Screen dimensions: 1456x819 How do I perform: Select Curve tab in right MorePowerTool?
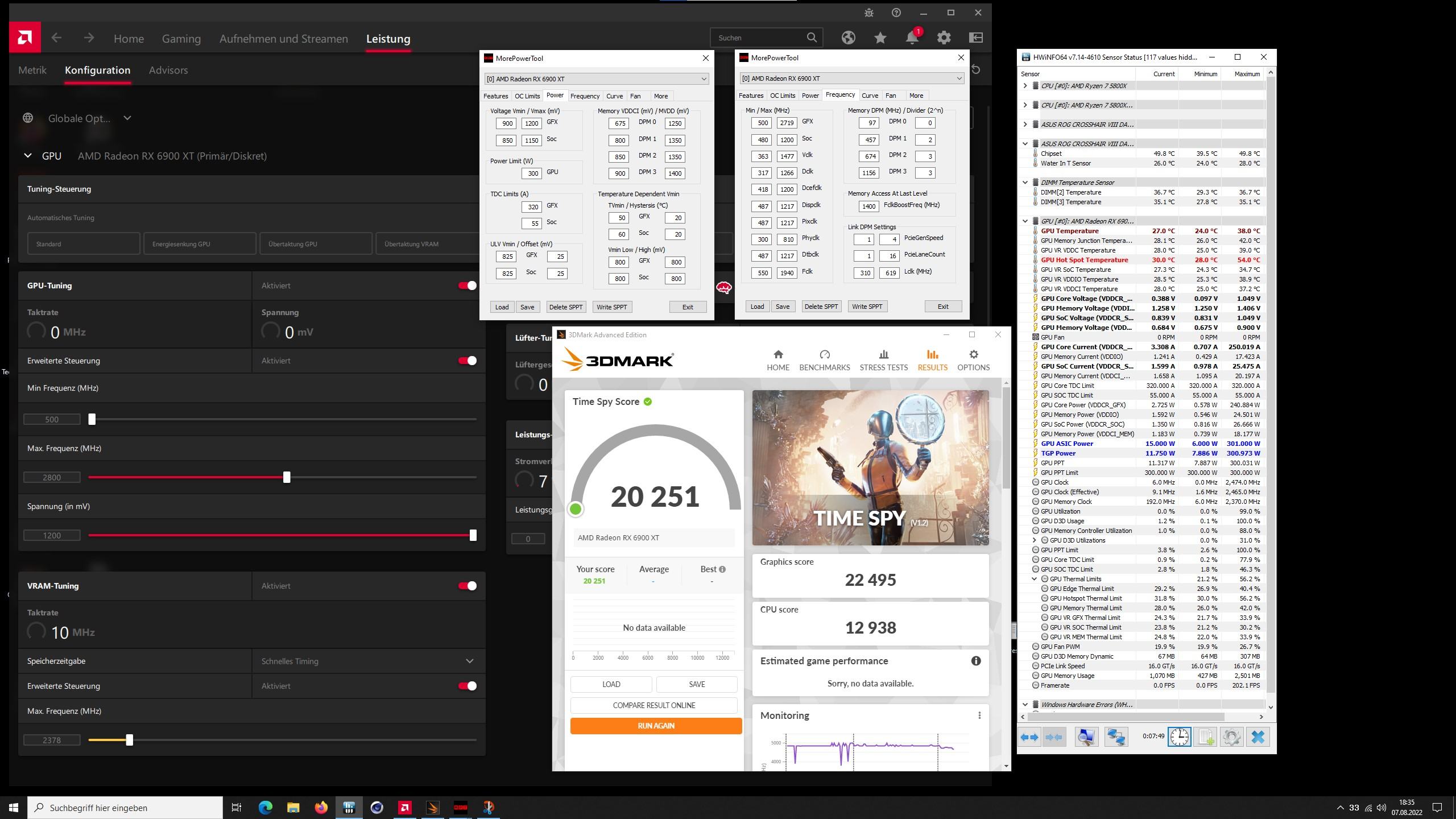pyautogui.click(x=870, y=96)
